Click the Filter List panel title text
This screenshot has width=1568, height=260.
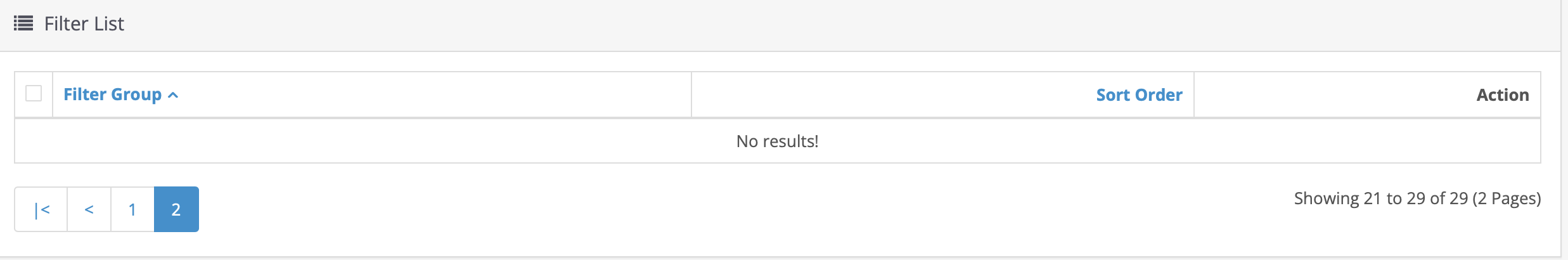coord(84,24)
